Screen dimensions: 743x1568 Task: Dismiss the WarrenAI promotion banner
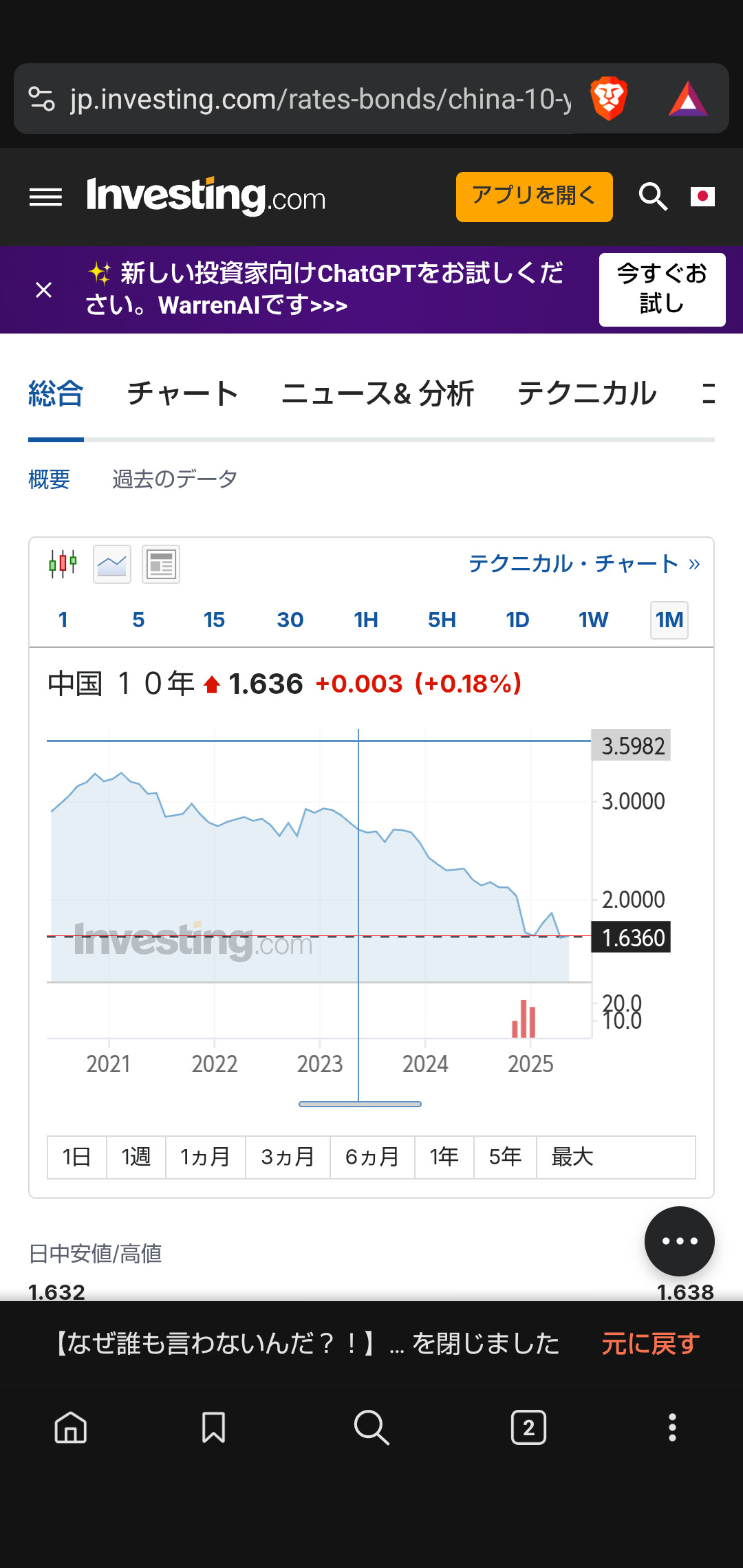[43, 290]
